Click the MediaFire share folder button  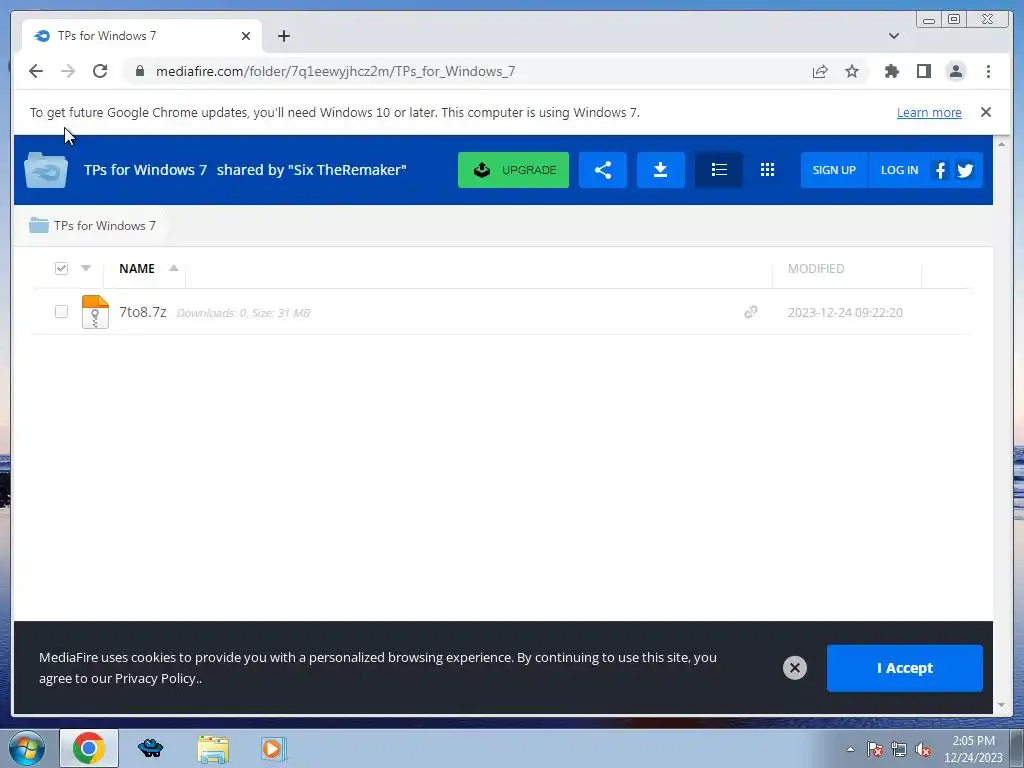[x=603, y=170]
